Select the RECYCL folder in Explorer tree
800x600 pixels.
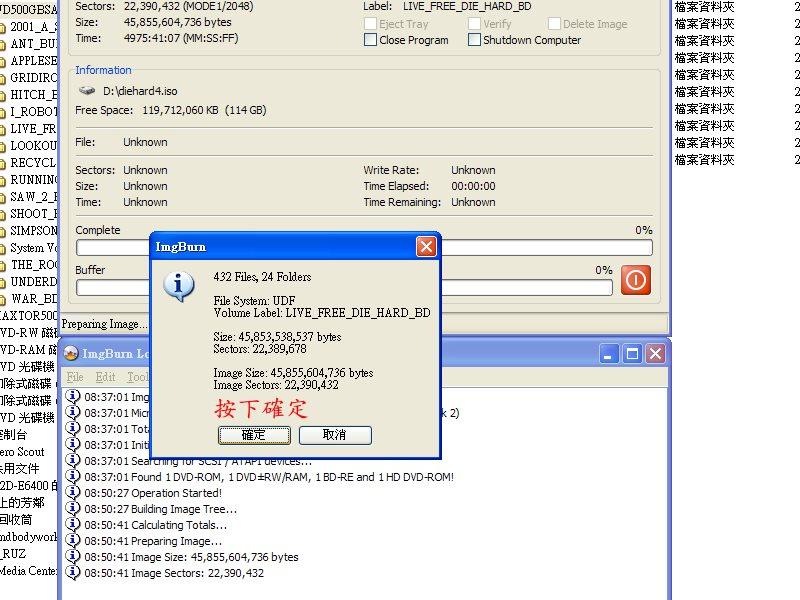[34, 163]
